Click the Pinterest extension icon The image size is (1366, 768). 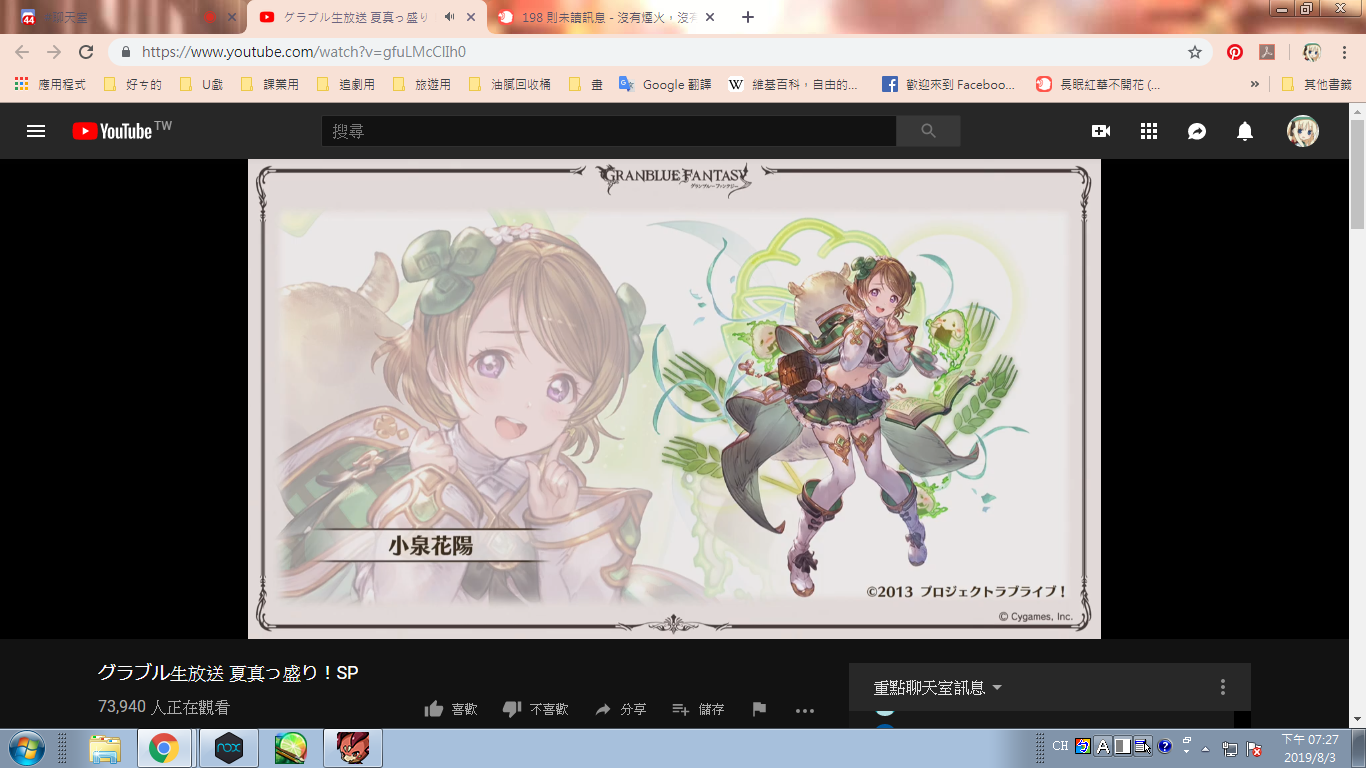1235,52
